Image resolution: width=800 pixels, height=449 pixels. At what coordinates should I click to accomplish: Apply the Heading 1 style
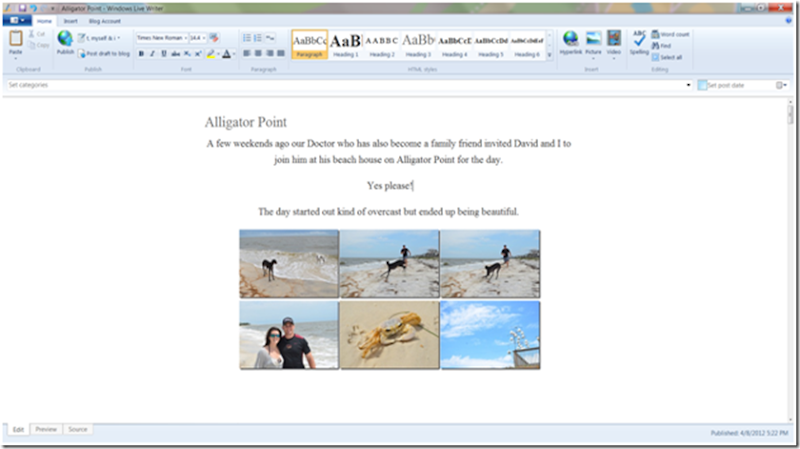click(346, 44)
